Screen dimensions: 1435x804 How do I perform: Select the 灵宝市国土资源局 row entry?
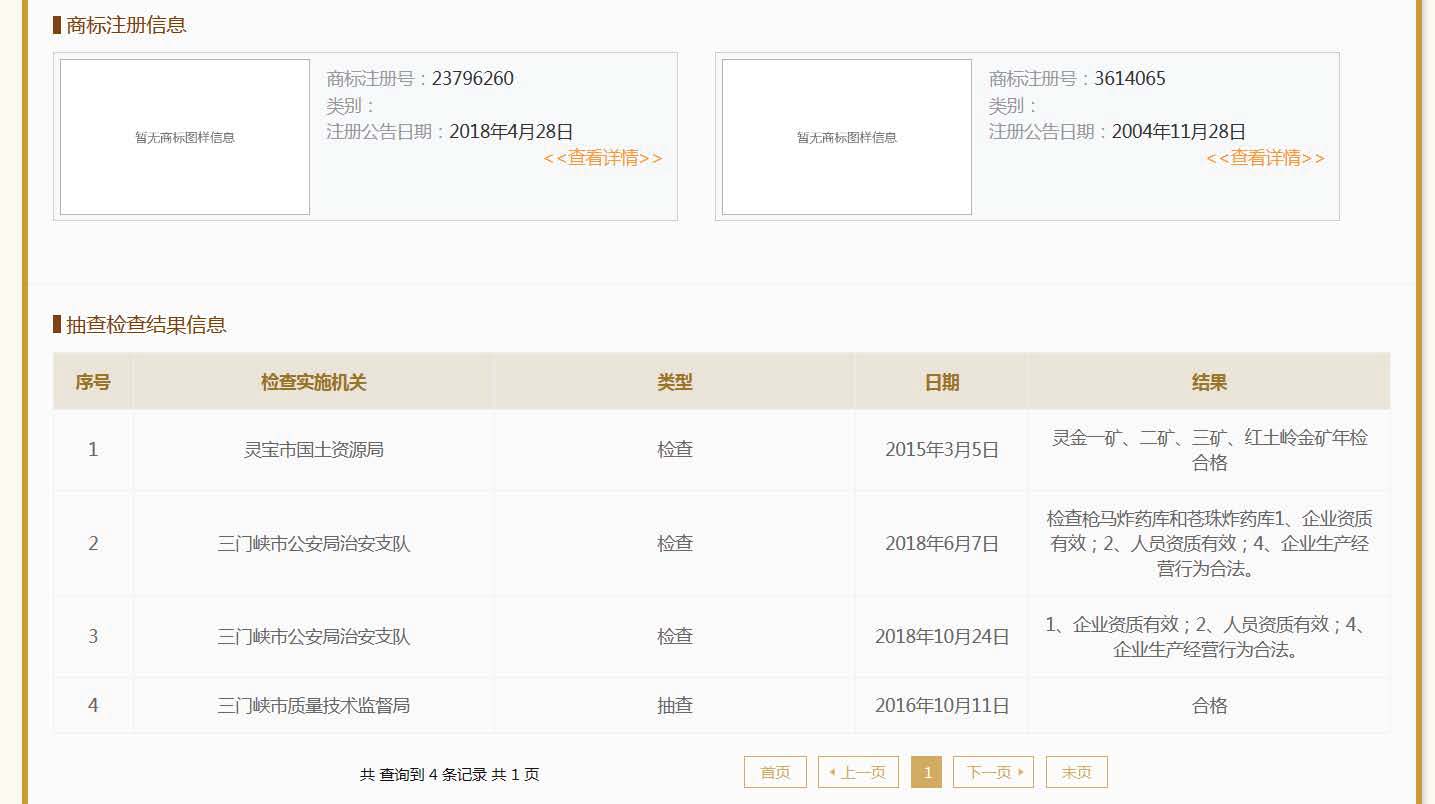pyautogui.click(x=314, y=450)
